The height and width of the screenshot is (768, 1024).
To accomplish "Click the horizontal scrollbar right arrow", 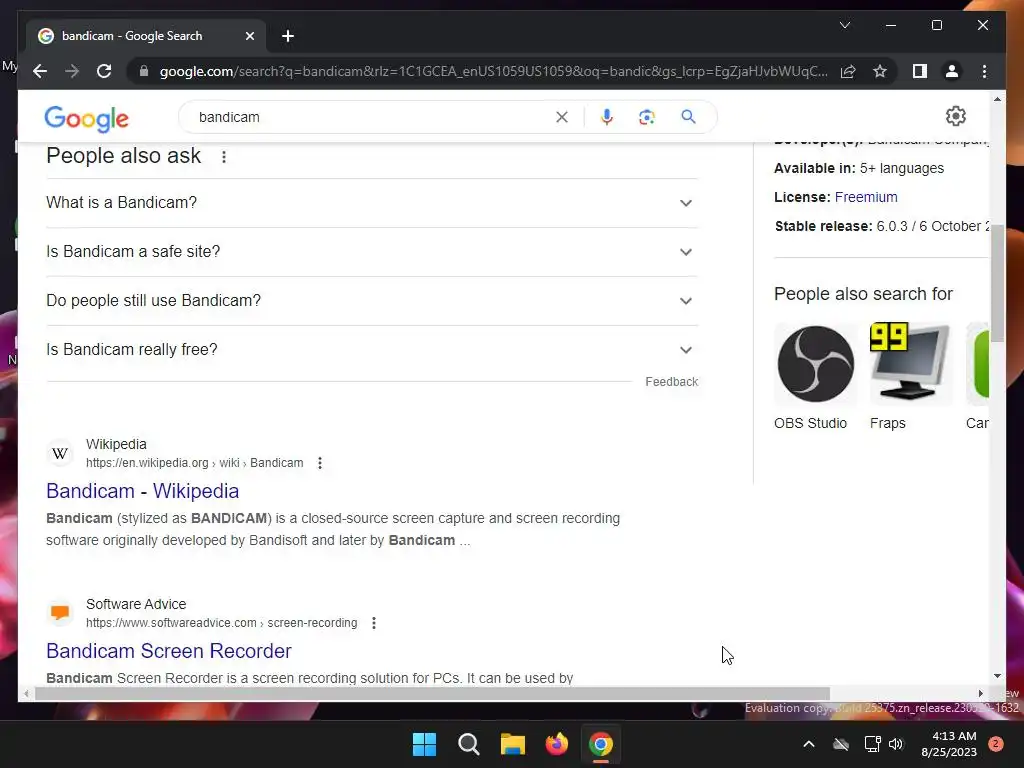I will click(980, 694).
